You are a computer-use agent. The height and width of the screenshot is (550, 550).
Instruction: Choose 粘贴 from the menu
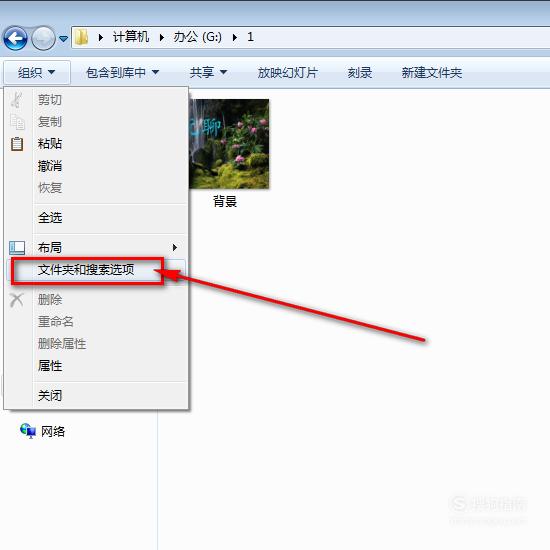coord(96,144)
